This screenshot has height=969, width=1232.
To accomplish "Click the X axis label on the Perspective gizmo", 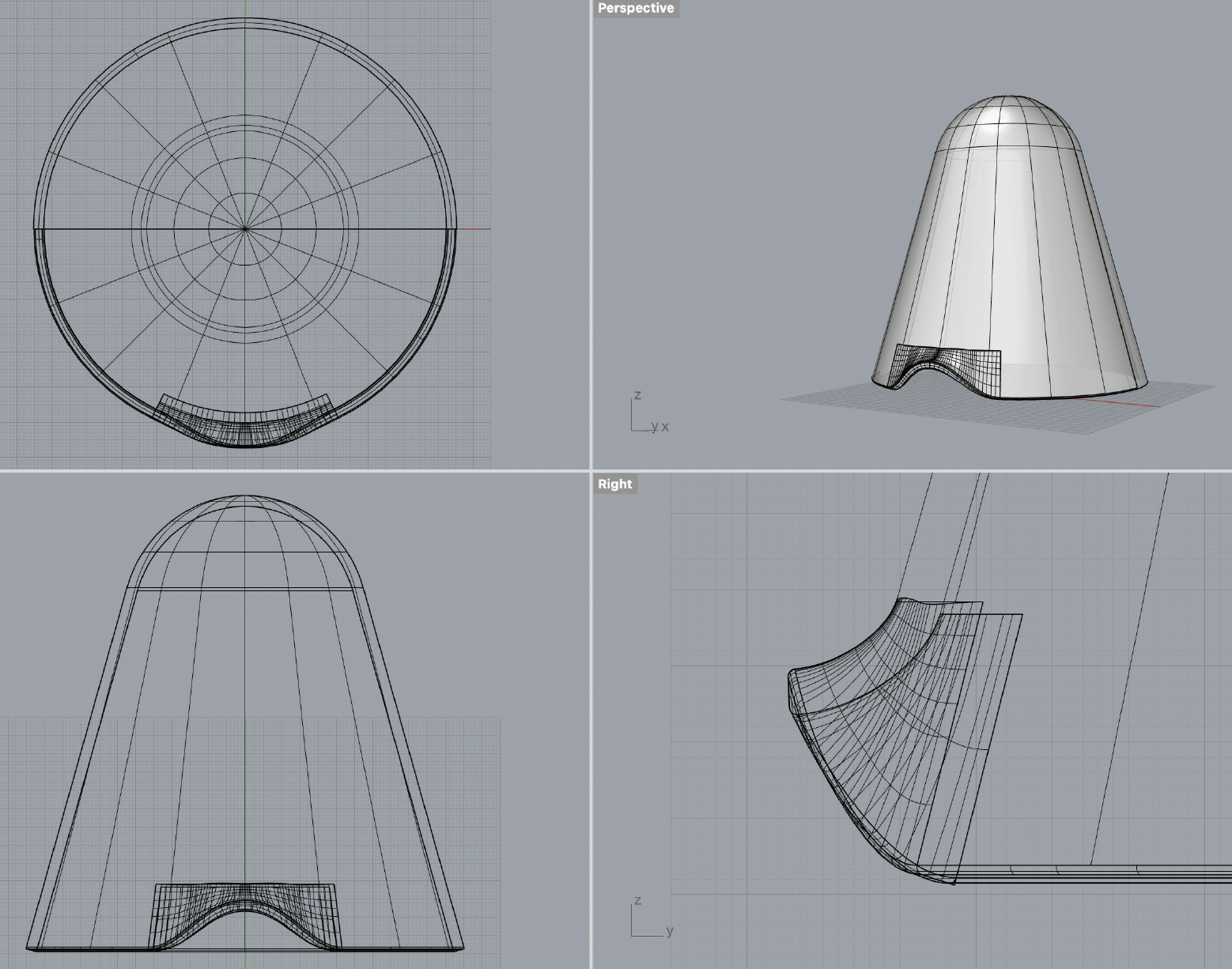I will [667, 426].
